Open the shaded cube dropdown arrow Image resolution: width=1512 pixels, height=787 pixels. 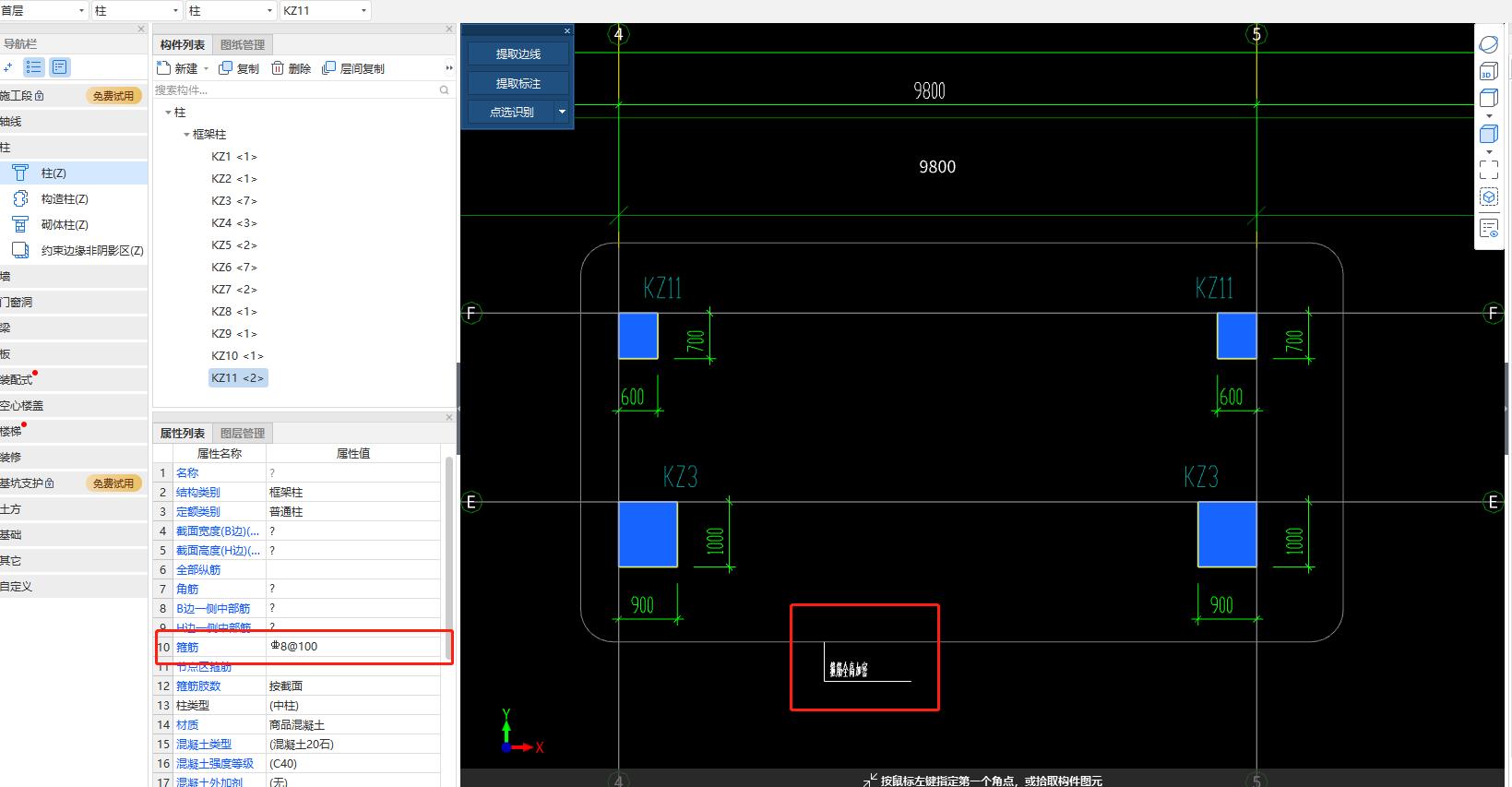pos(1489,152)
